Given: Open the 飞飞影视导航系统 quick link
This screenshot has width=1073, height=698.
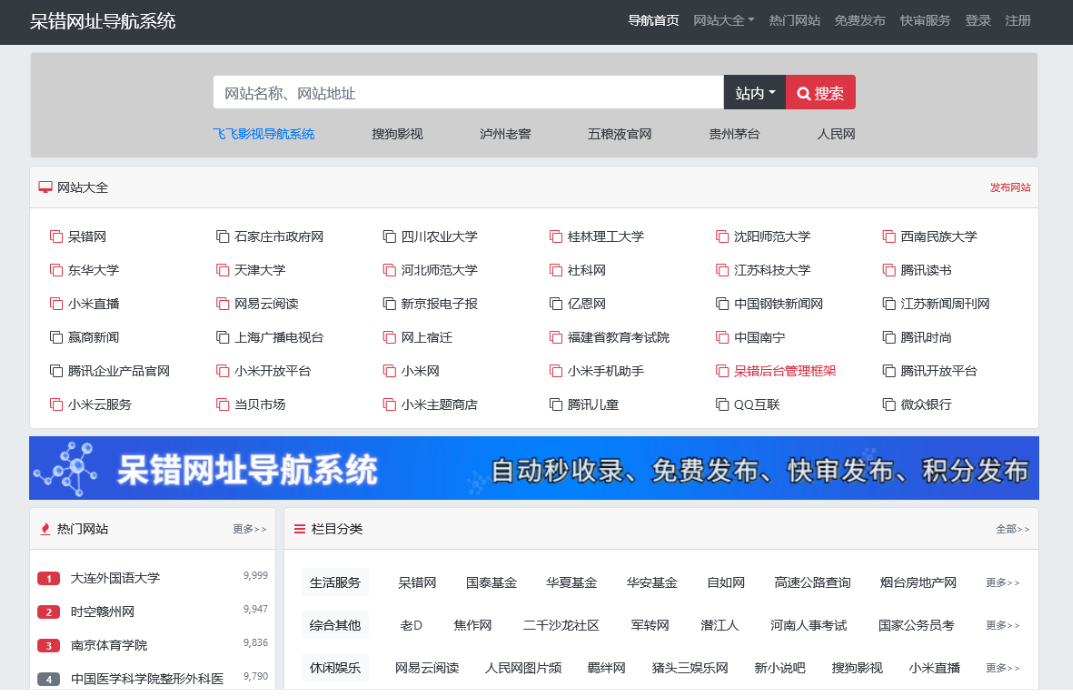Looking at the screenshot, I should [263, 134].
